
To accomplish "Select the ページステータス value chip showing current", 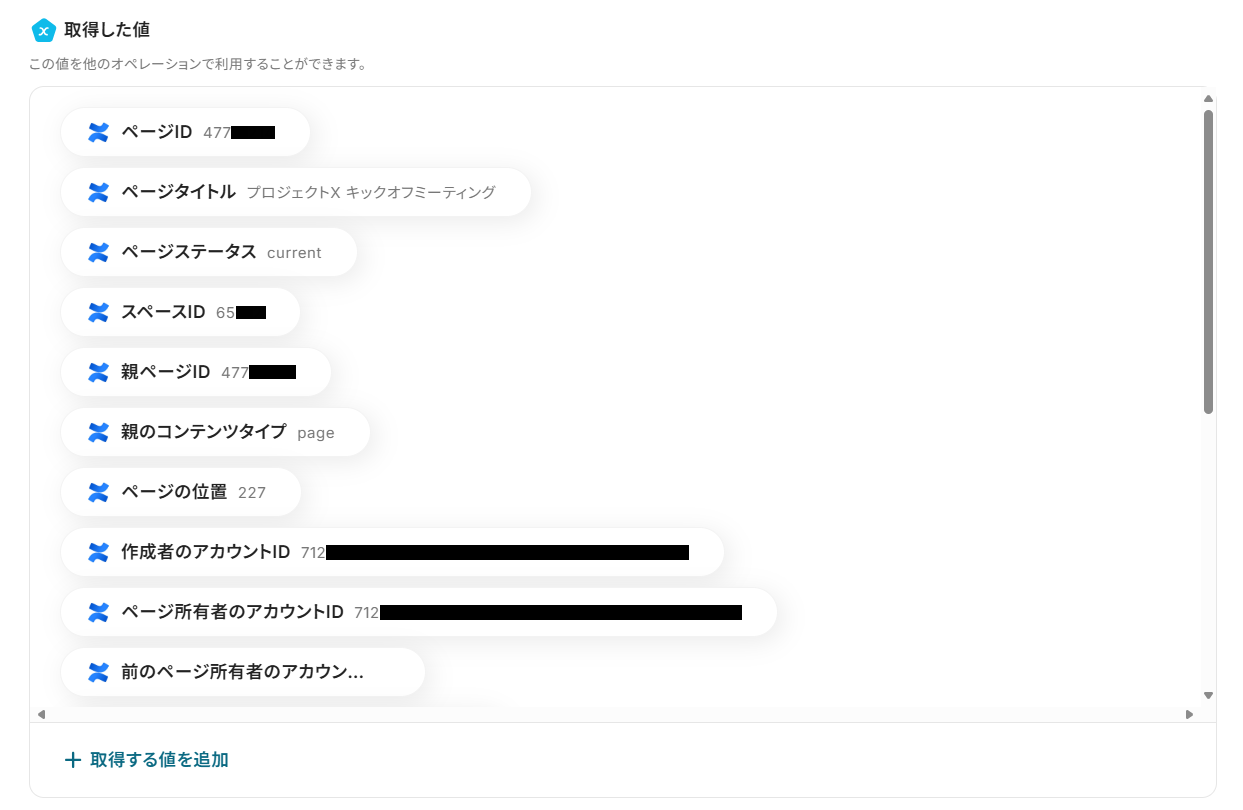I will tap(208, 252).
